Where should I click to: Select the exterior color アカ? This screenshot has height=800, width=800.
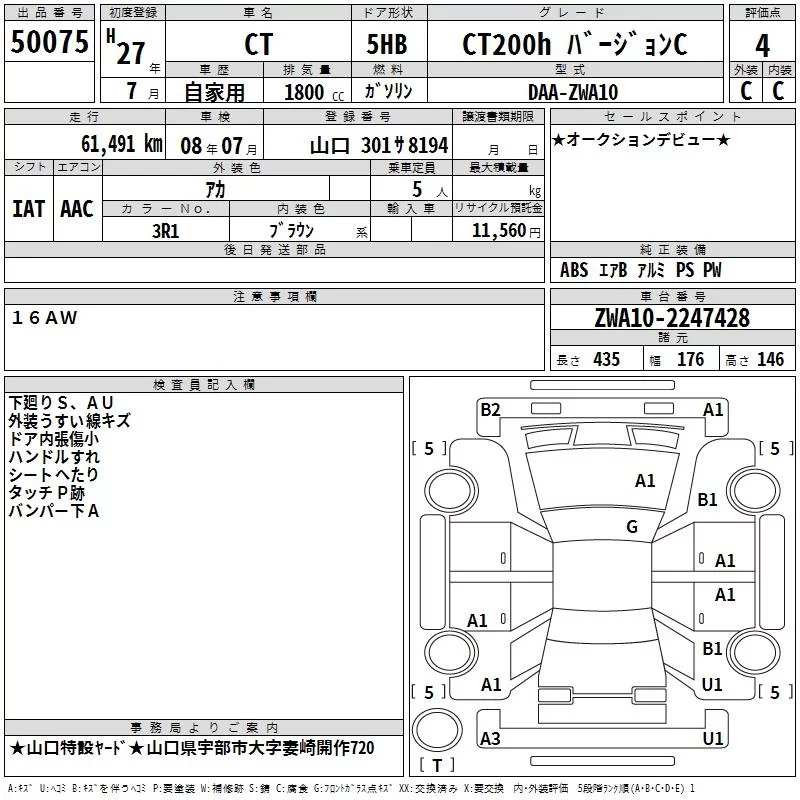click(215, 190)
